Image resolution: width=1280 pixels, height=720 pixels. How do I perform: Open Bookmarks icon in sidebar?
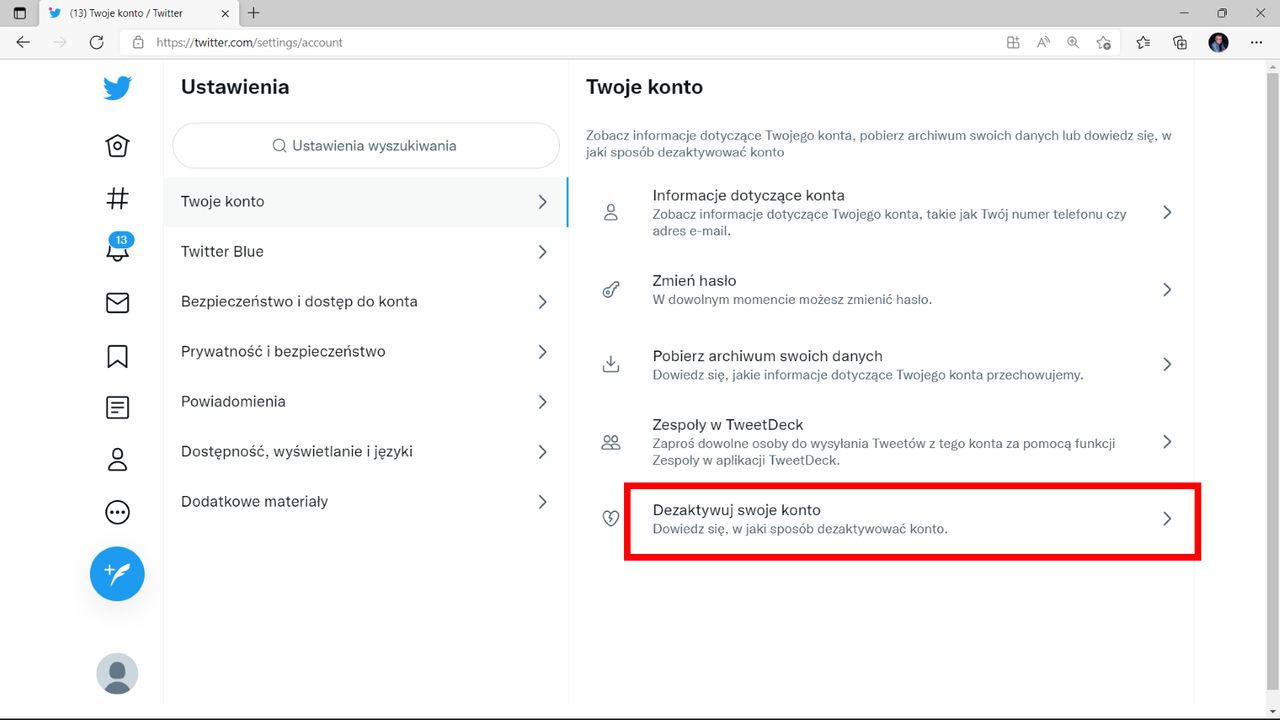click(117, 356)
